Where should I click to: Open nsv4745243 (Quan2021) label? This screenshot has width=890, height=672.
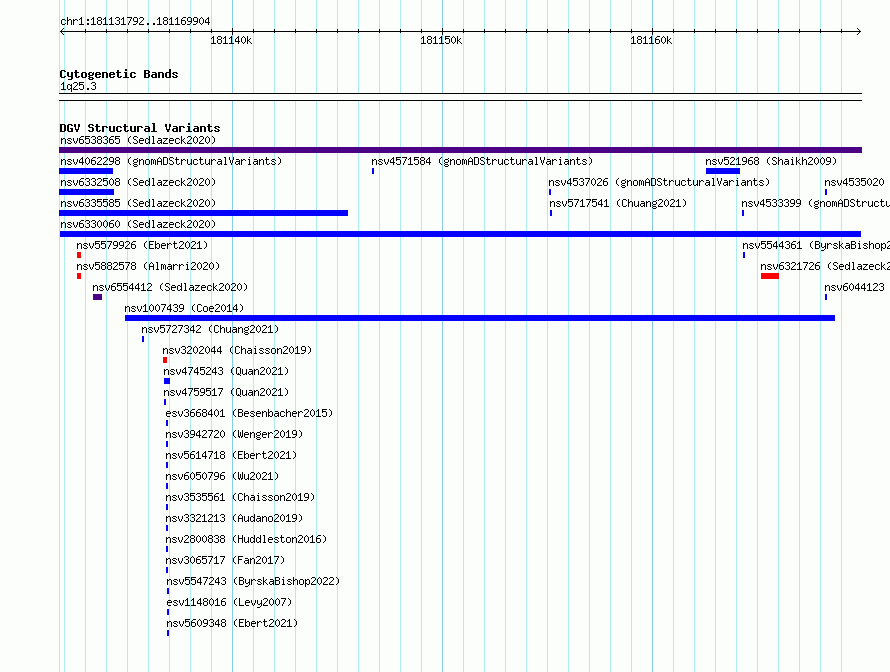click(x=226, y=371)
